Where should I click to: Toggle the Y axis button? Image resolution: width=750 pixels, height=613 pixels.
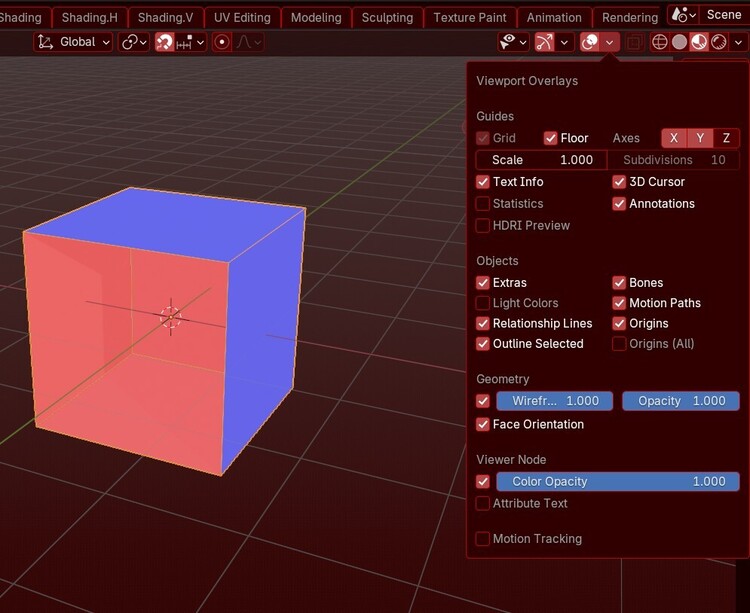pyautogui.click(x=700, y=138)
